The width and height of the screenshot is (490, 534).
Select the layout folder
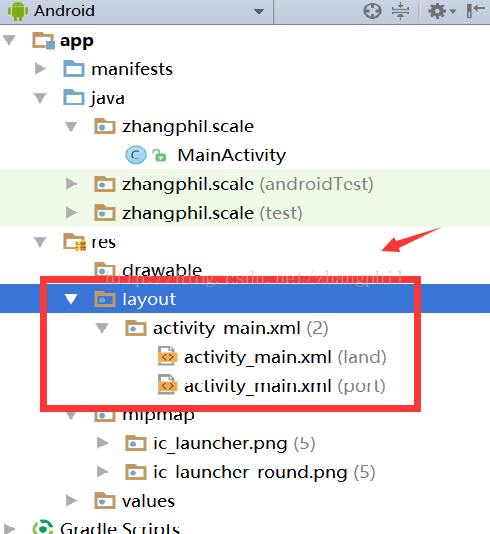click(x=149, y=299)
